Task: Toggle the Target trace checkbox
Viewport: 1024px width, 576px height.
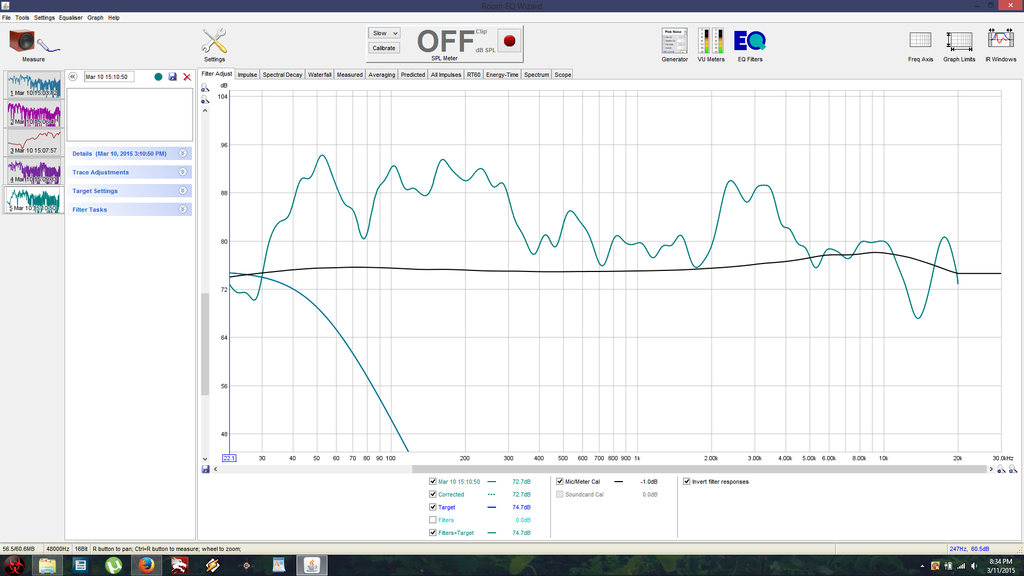Action: point(432,507)
